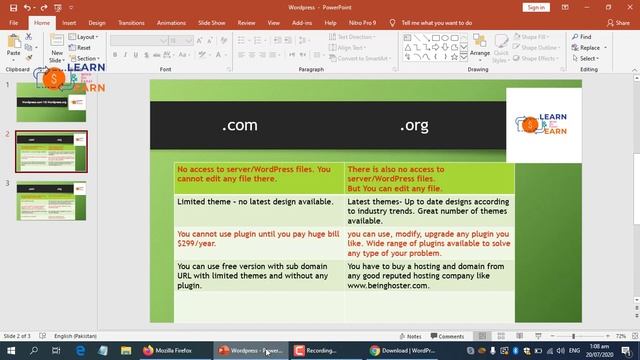
Task: Click the .org heading on the slide
Action: [414, 125]
